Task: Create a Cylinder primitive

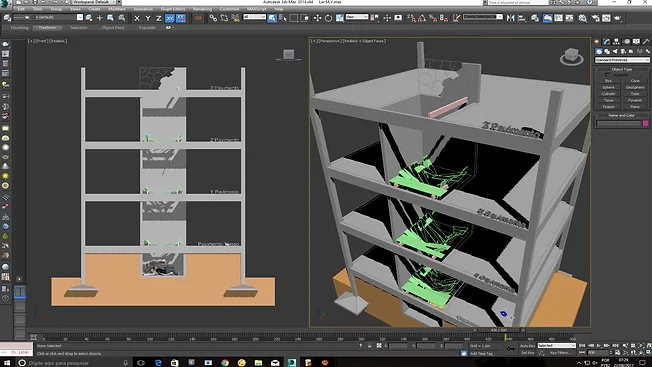Action: (x=608, y=94)
